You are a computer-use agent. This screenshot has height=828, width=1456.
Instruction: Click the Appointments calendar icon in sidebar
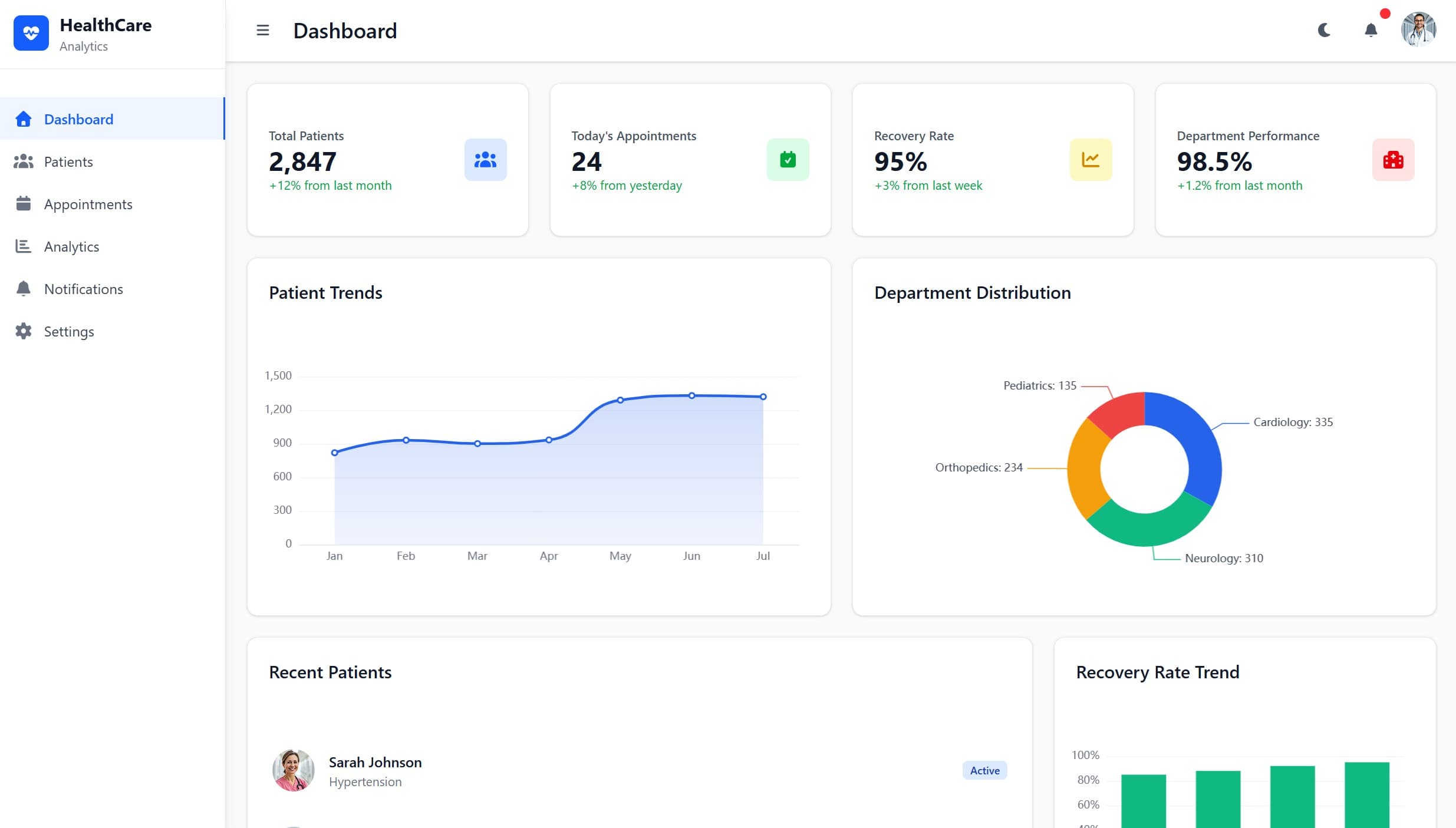point(23,204)
